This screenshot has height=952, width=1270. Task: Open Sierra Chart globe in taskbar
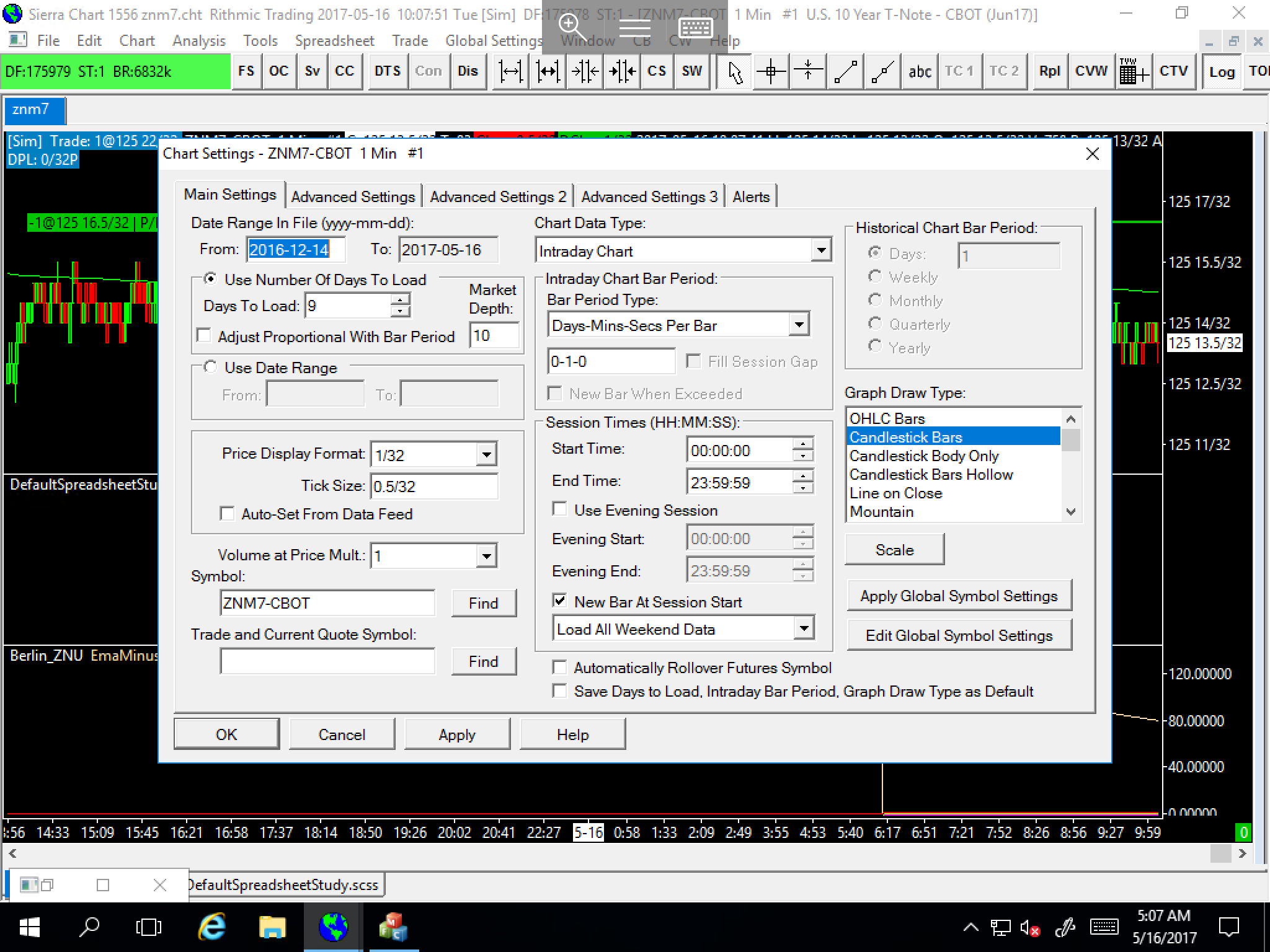click(334, 927)
